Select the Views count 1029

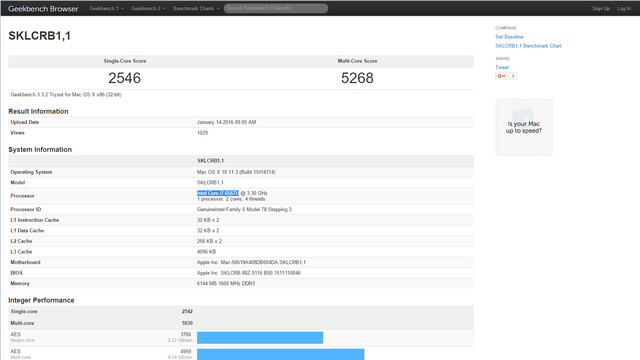point(202,133)
